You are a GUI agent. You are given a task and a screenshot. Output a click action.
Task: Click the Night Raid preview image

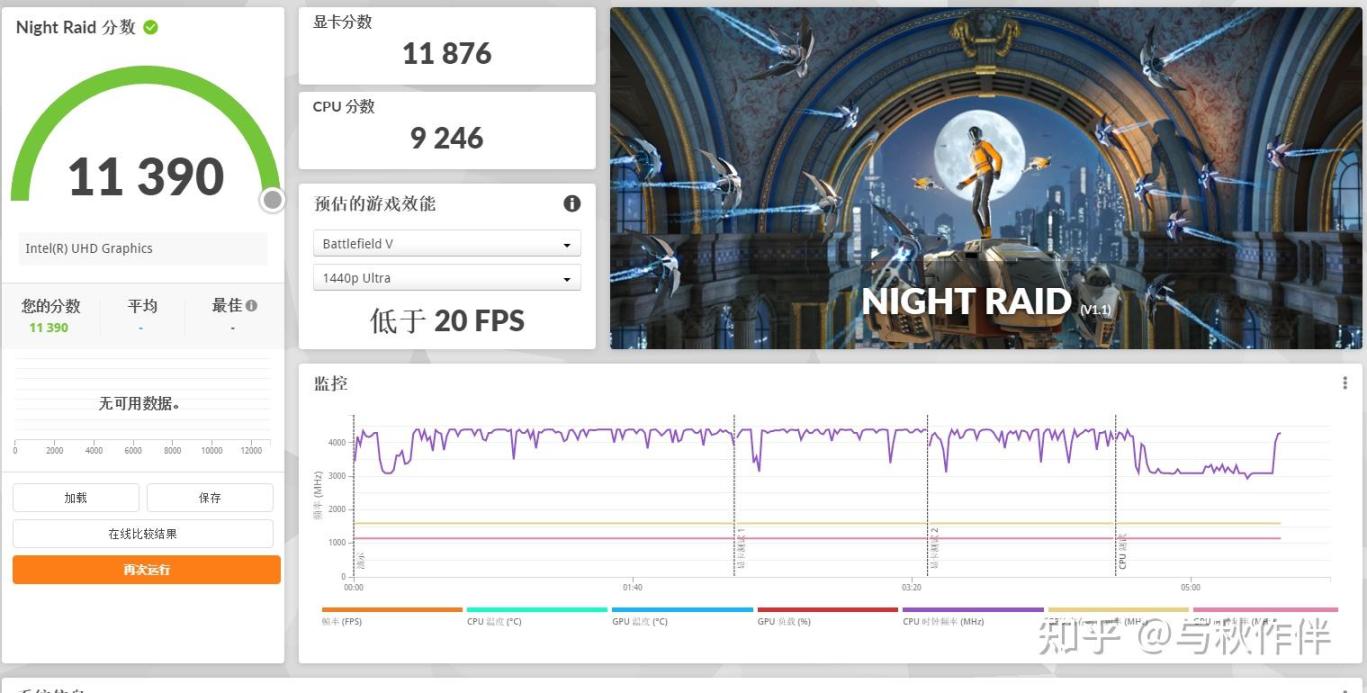pos(986,178)
